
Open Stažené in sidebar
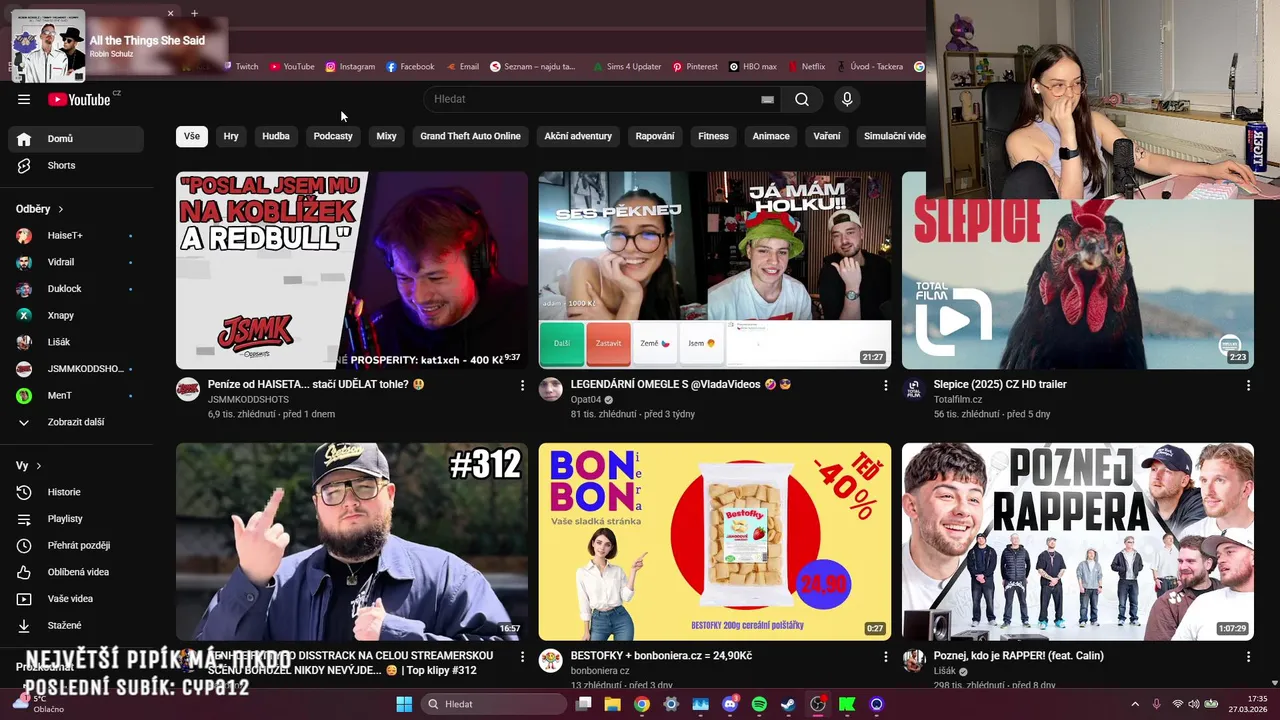76,625
